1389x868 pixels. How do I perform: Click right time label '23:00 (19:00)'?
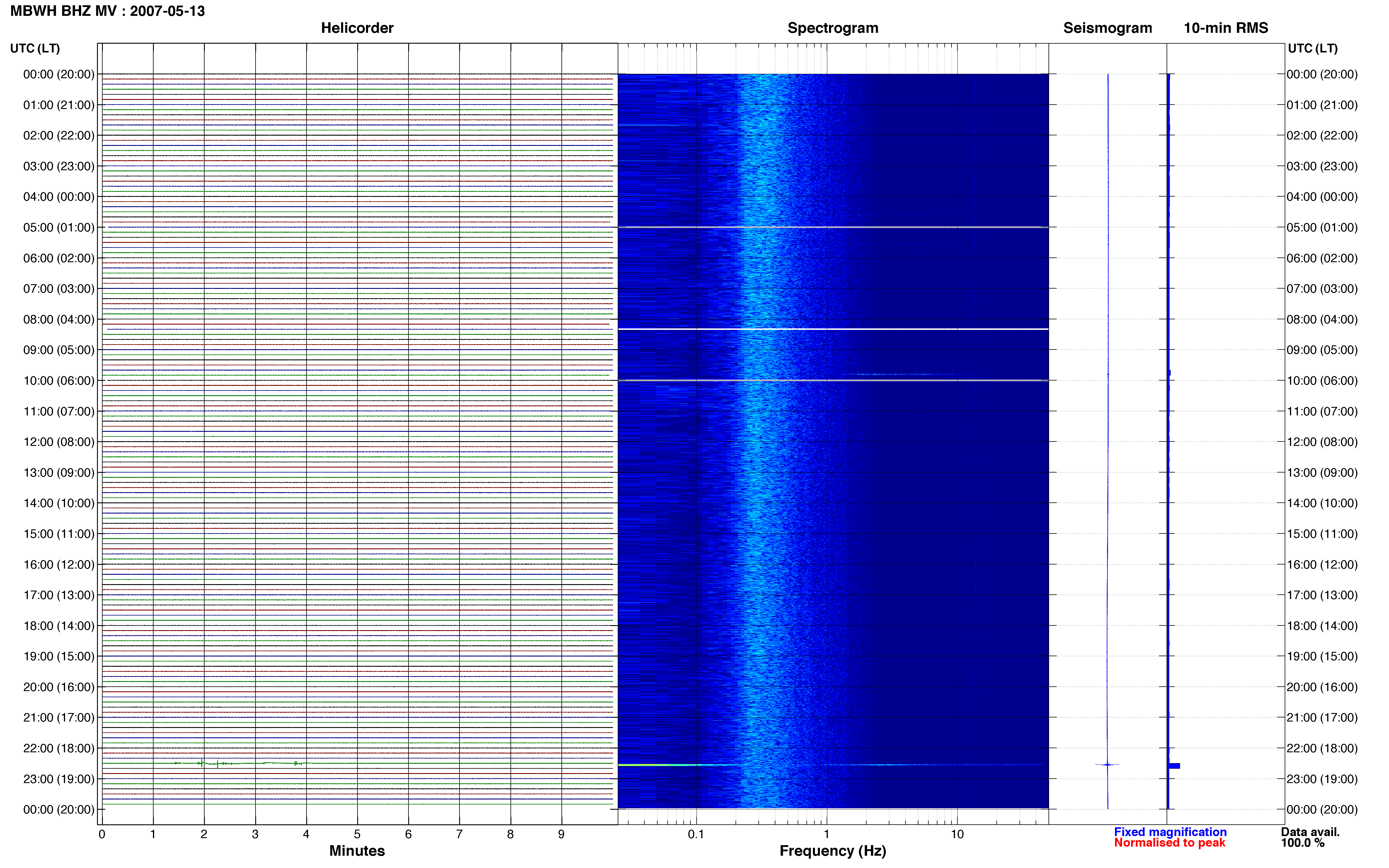coord(1322,779)
